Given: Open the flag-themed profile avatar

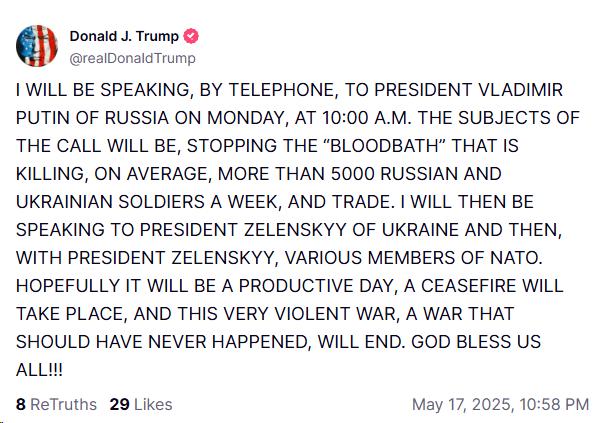Looking at the screenshot, I should click(37, 46).
